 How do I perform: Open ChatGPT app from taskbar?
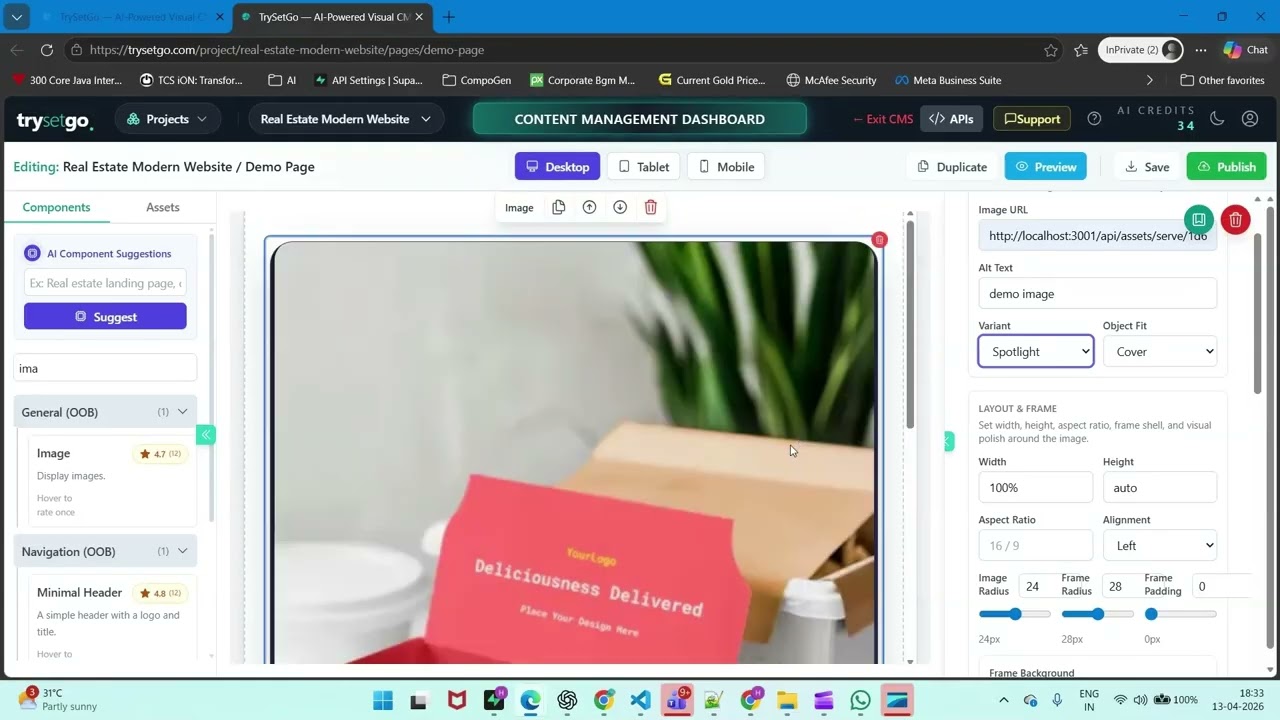tap(568, 700)
